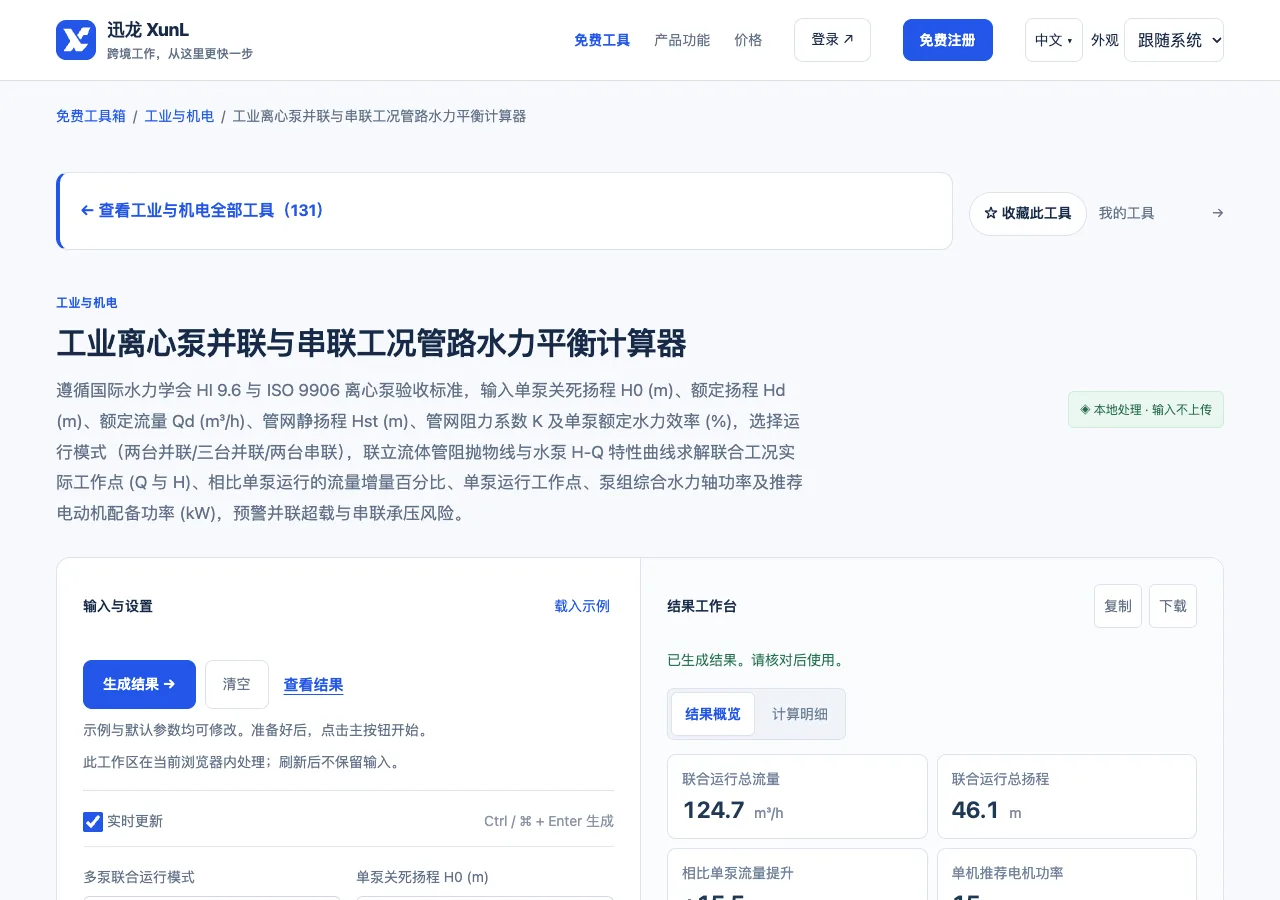Download results with the 下载 button
Image resolution: width=1280 pixels, height=900 pixels.
tap(1173, 606)
